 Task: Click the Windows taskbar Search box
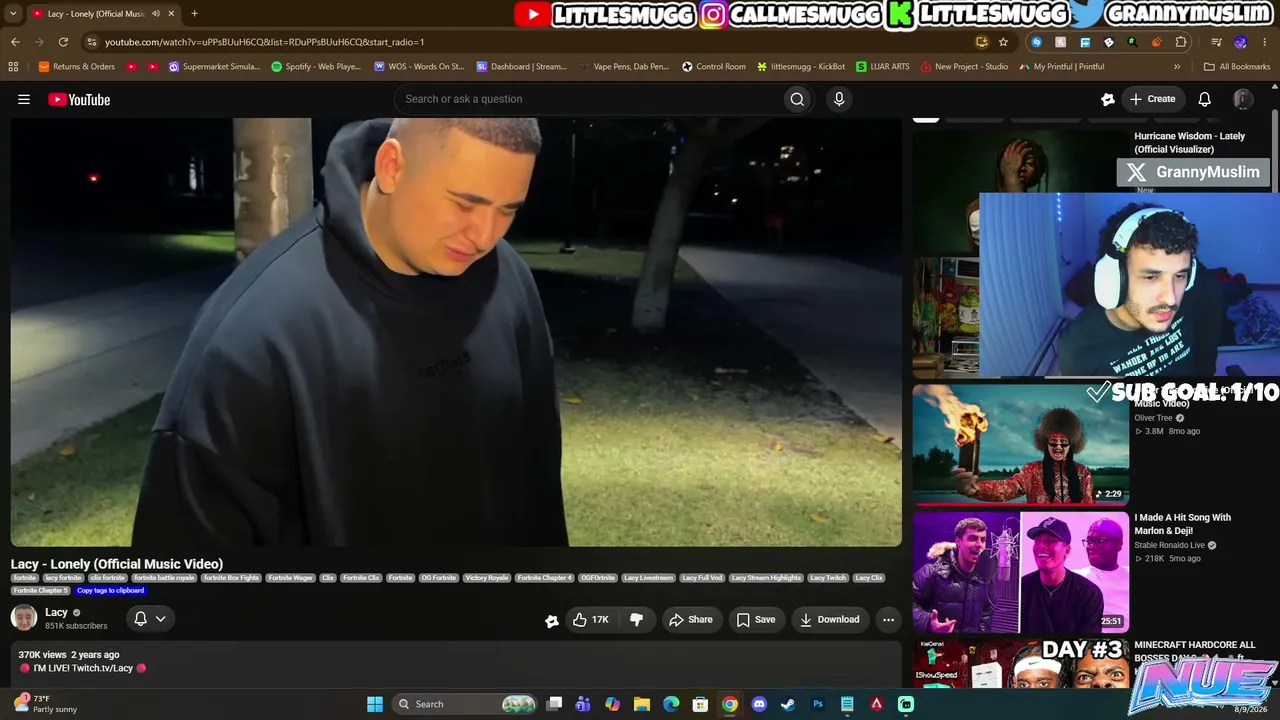coord(464,704)
